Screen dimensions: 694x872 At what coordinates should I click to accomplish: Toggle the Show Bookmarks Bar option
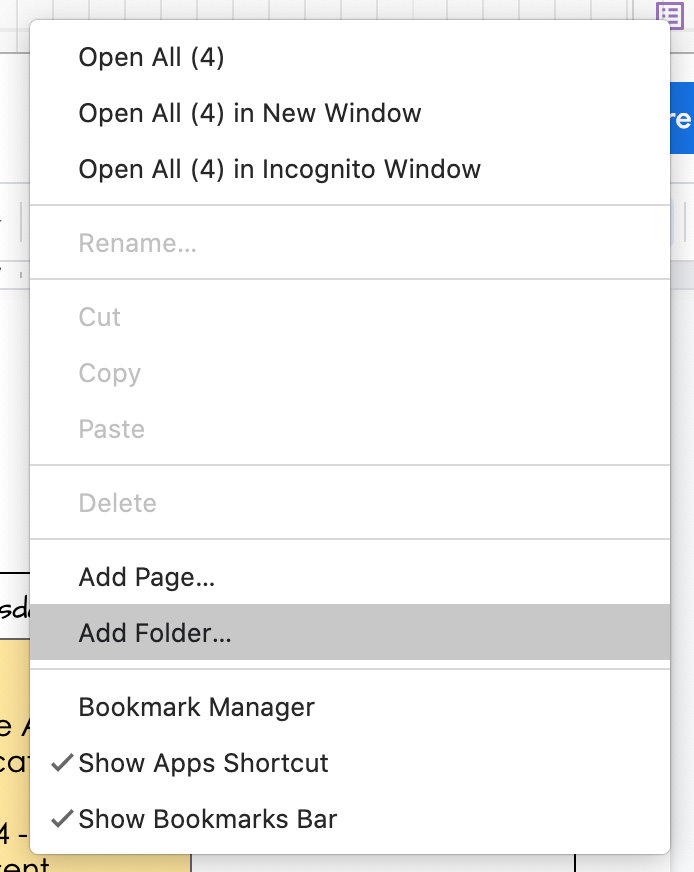click(207, 819)
